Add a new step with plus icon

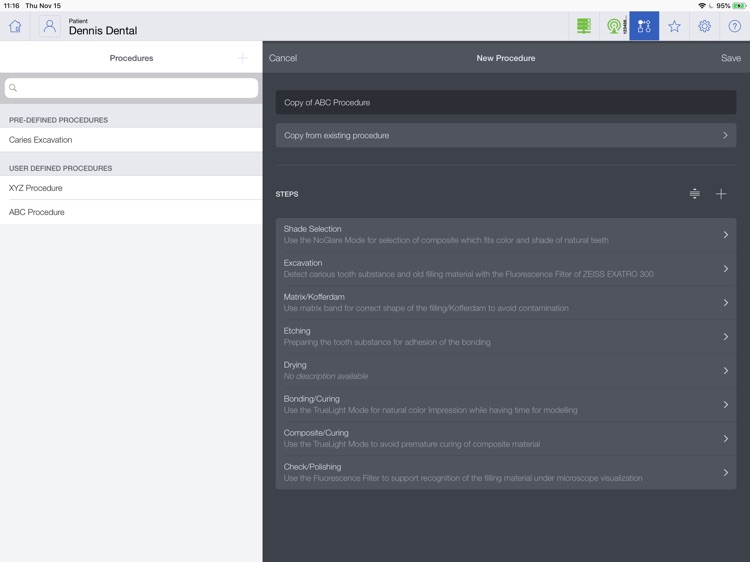[x=721, y=194]
